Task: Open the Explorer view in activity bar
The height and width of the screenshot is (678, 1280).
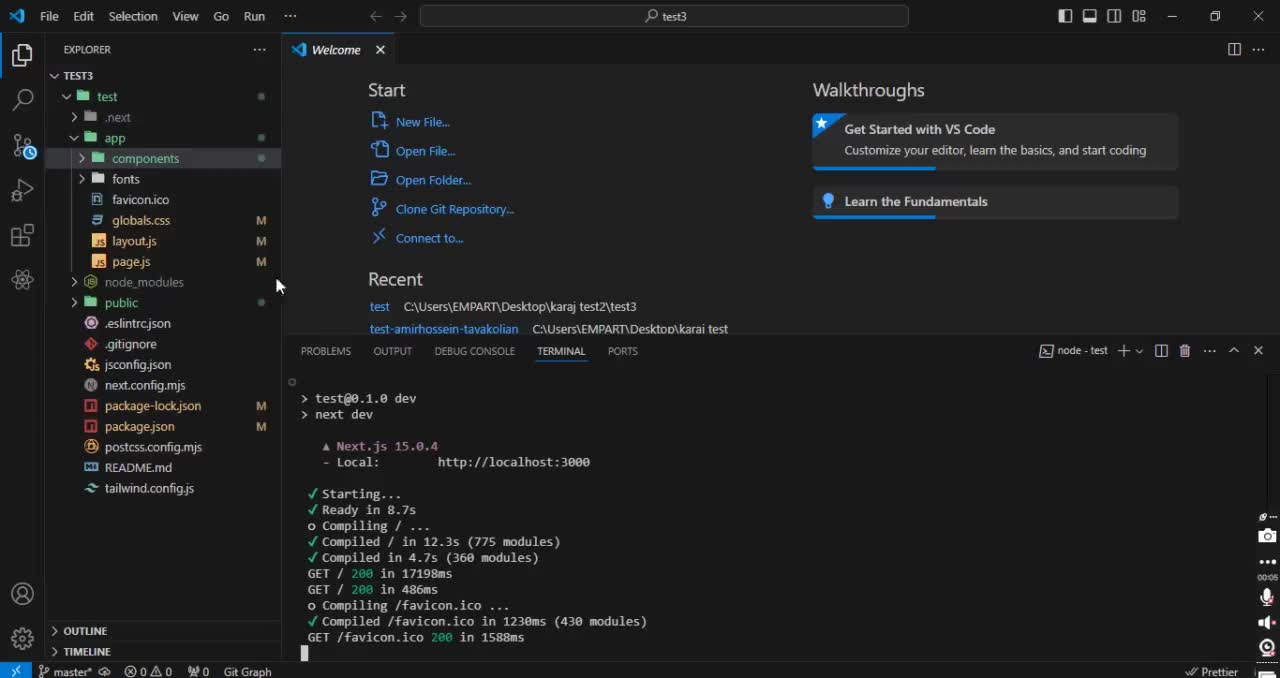Action: click(x=22, y=56)
